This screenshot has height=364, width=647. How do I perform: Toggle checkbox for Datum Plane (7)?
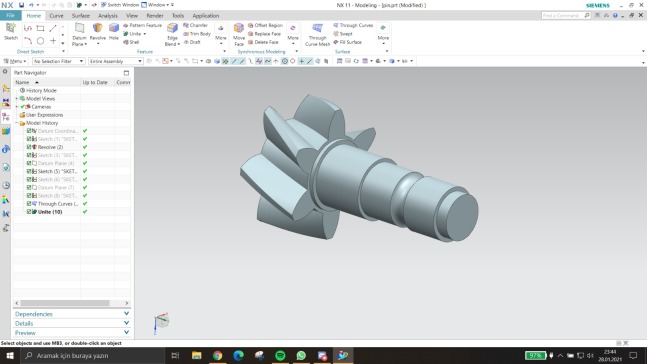point(29,187)
